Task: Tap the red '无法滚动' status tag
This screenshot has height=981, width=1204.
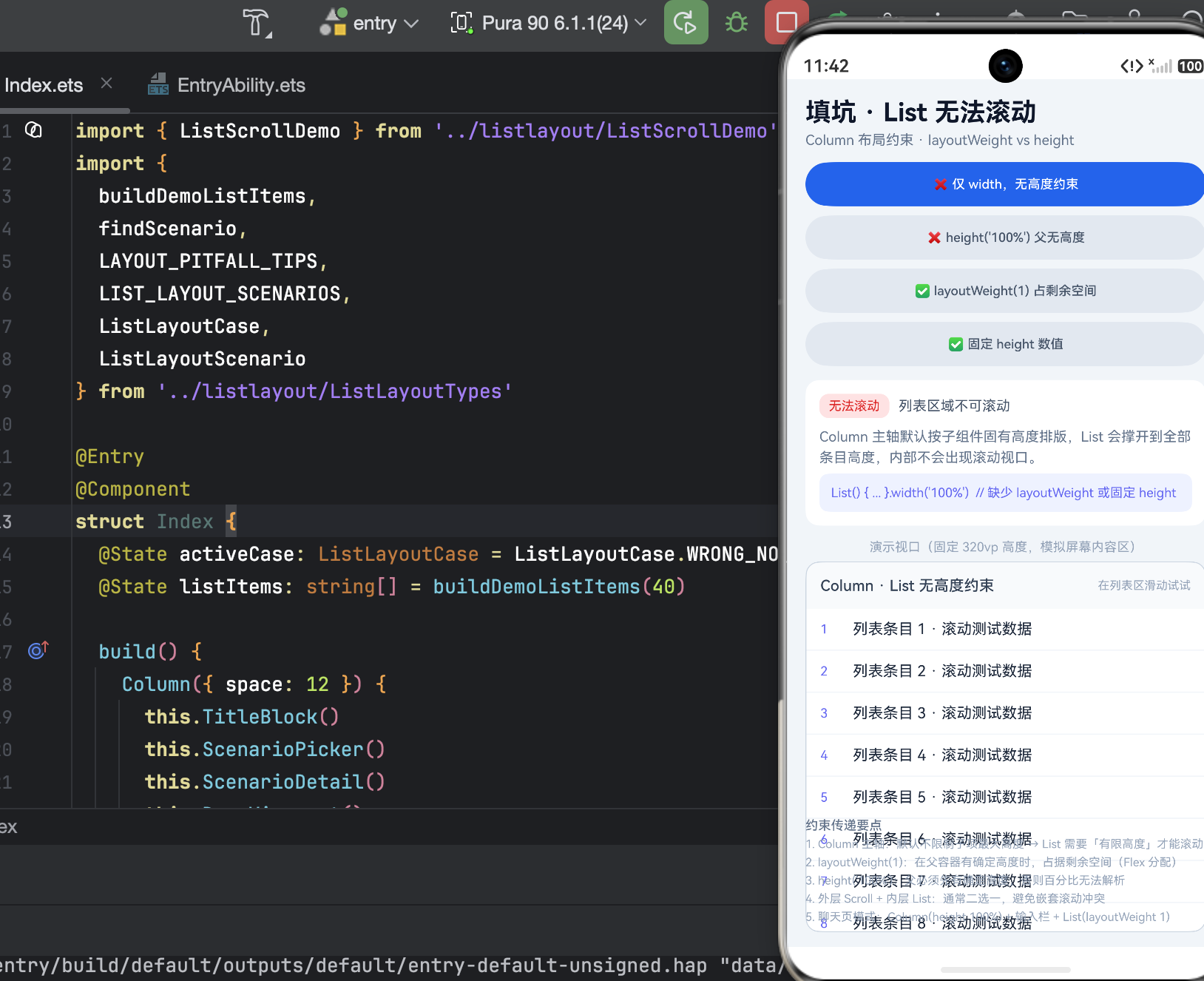Action: click(x=854, y=405)
